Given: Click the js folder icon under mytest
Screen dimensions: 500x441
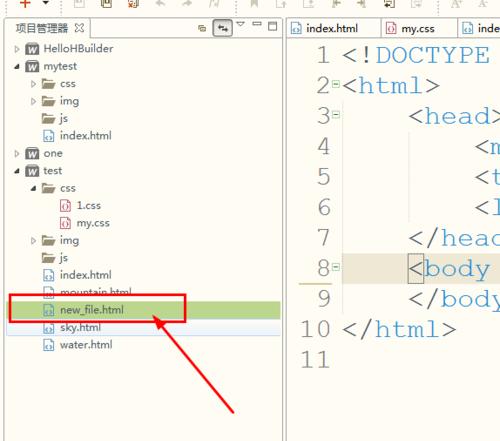Looking at the screenshot, I should [x=48, y=118].
